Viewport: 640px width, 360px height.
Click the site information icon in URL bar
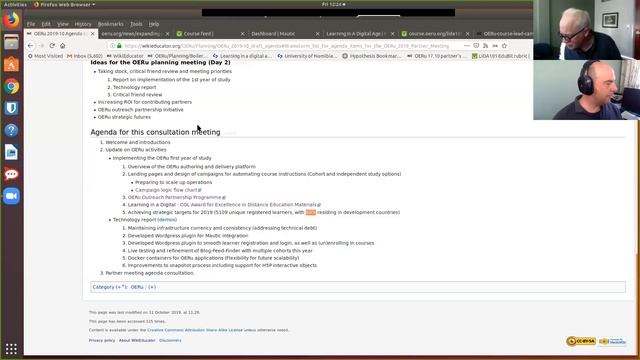coord(113,46)
